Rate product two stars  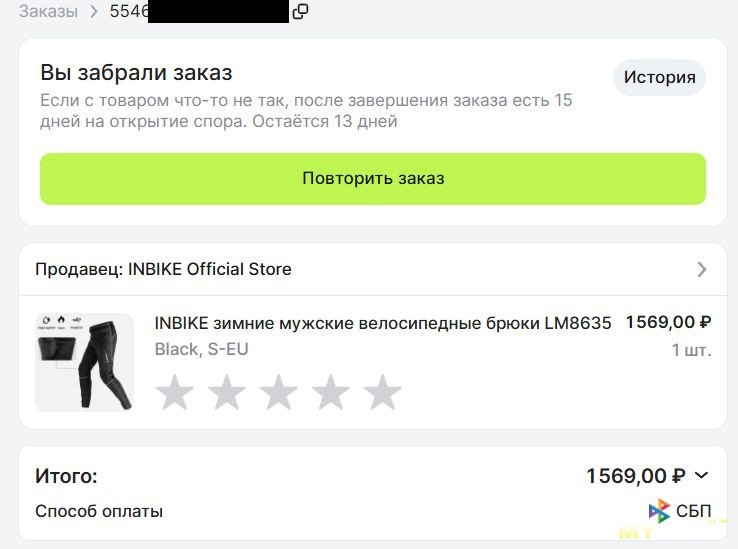click(227, 392)
